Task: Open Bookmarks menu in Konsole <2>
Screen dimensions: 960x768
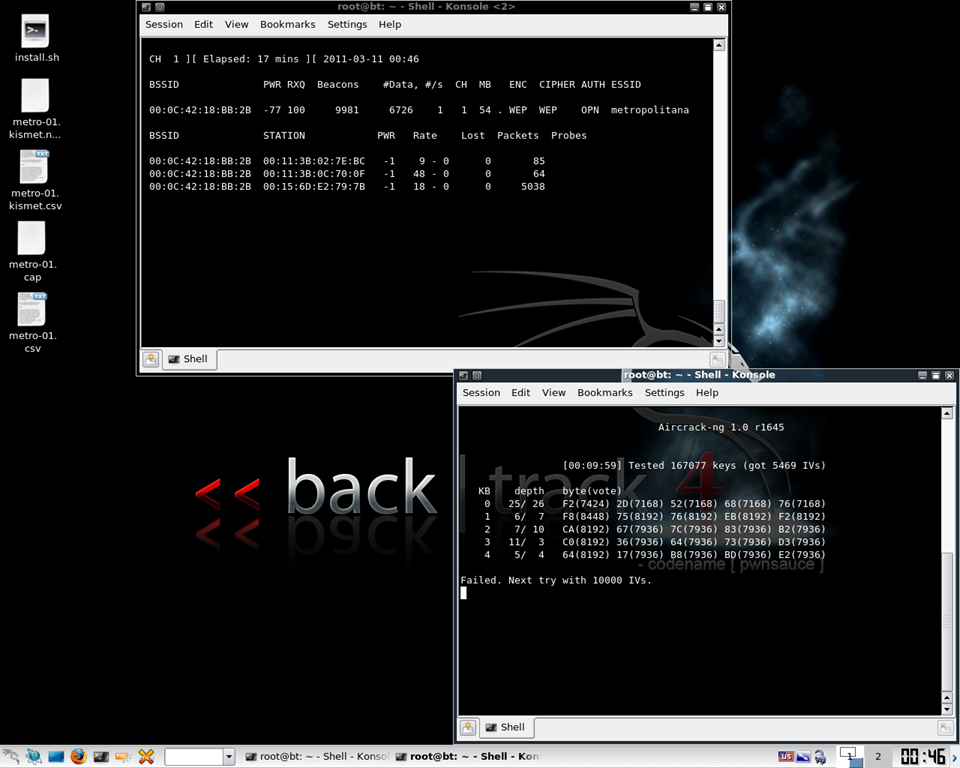Action: [288, 24]
